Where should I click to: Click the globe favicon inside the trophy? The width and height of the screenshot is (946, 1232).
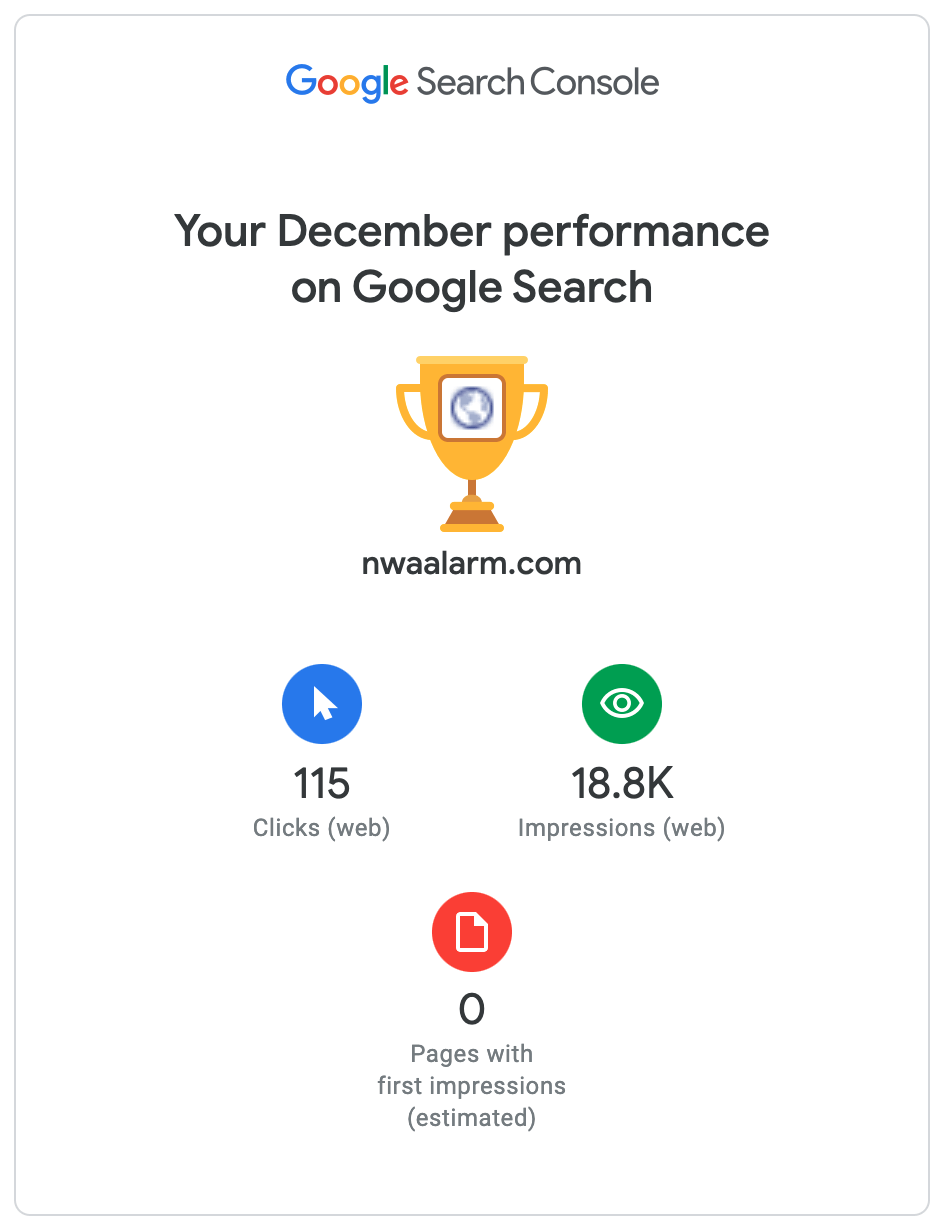click(x=472, y=408)
